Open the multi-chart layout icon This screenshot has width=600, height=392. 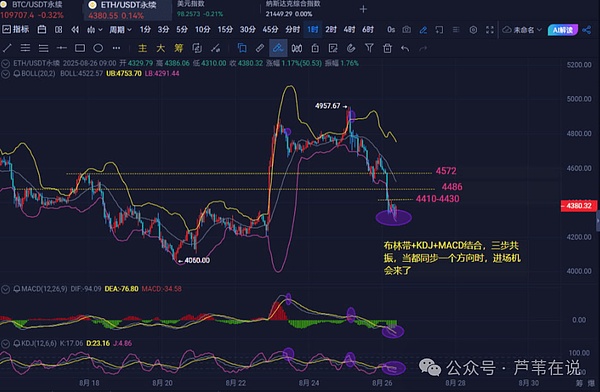coord(59,29)
